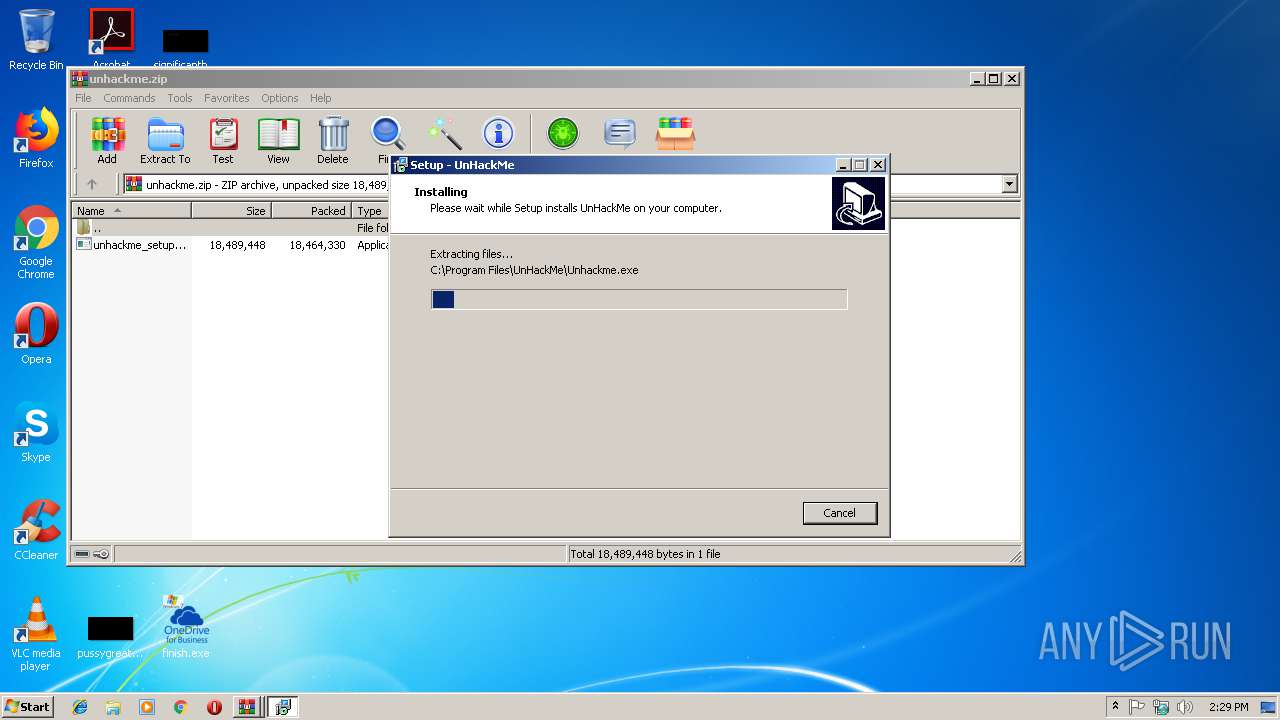Select the parent folder '..' row
The width and height of the screenshot is (1280, 720).
[232, 228]
